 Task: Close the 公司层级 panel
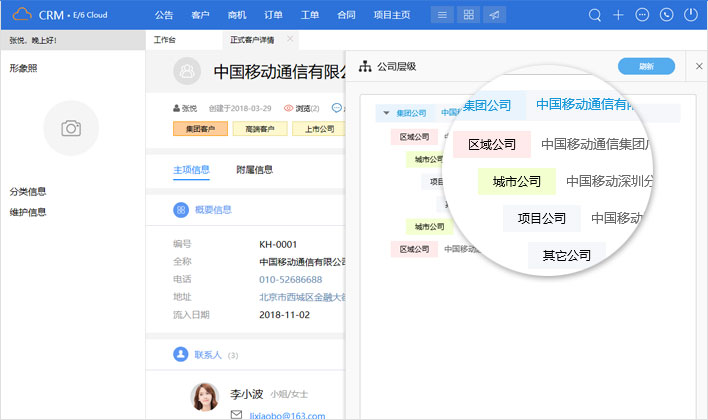click(699, 66)
